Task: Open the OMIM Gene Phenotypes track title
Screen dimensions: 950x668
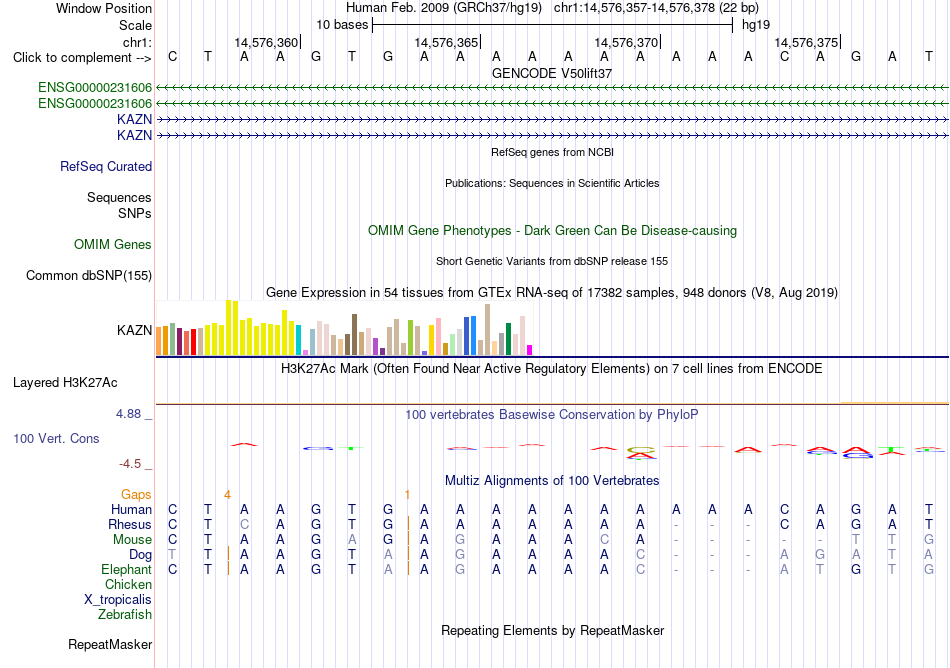Action: point(552,231)
